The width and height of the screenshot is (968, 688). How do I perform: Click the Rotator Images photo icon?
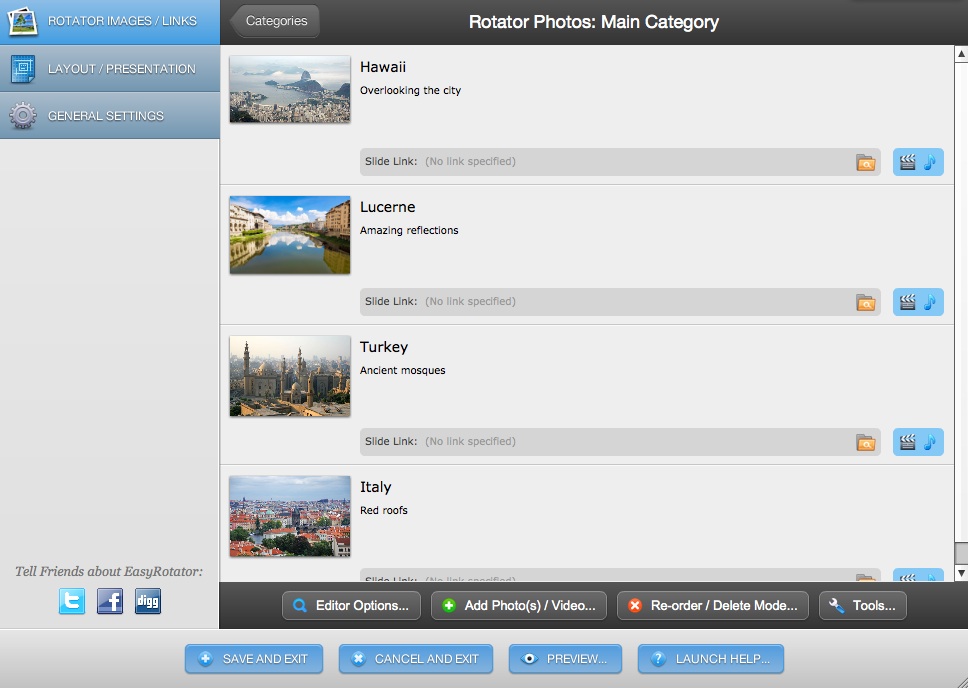click(22, 22)
